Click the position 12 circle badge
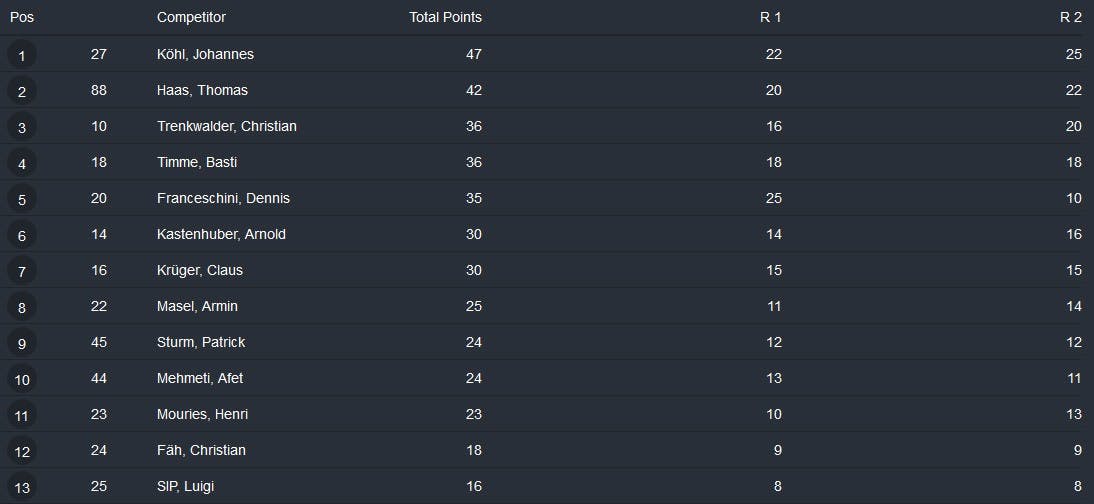Screen dimensions: 1094x504 click(x=22, y=451)
